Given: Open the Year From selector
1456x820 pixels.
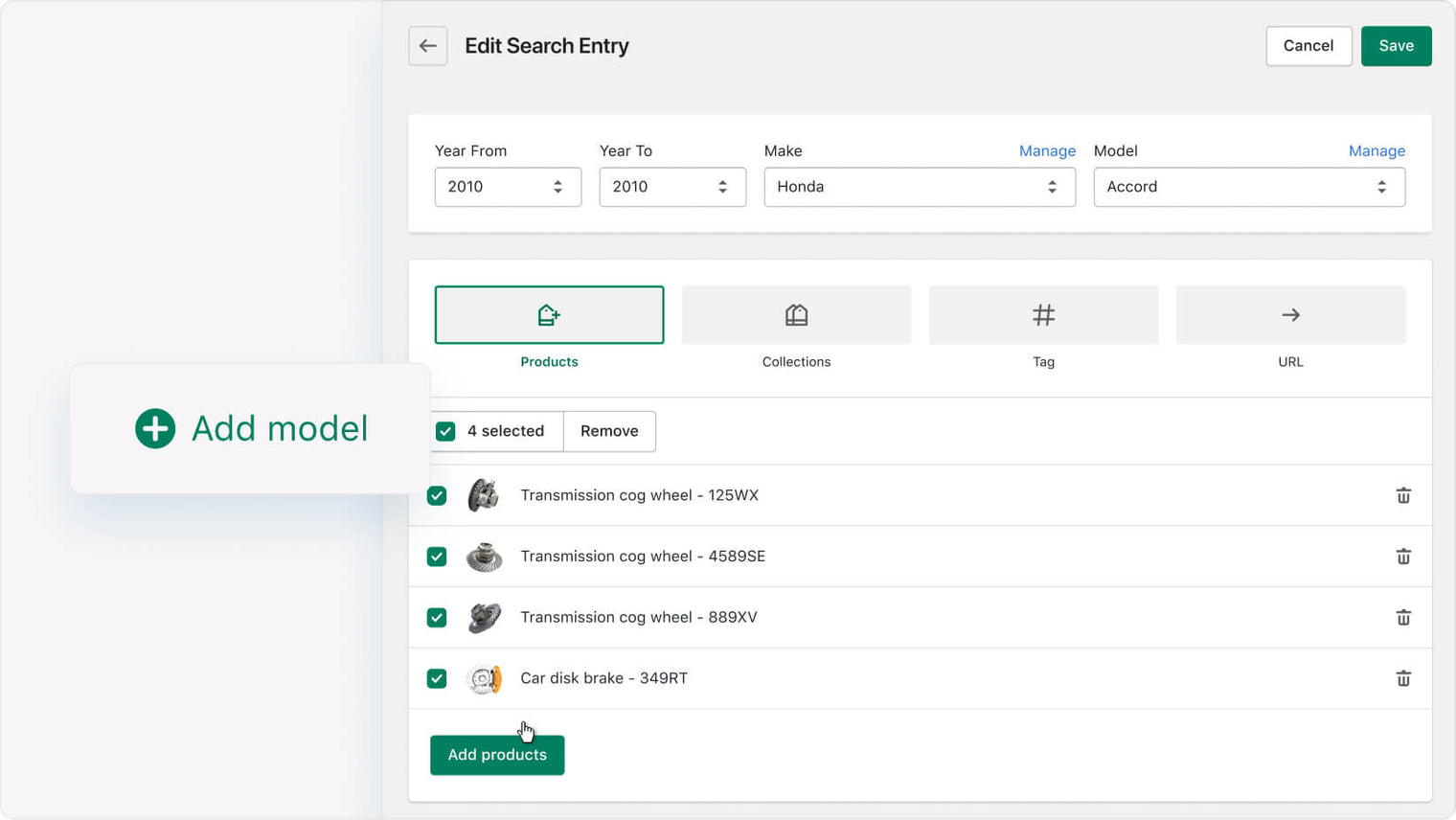Looking at the screenshot, I should coord(508,187).
